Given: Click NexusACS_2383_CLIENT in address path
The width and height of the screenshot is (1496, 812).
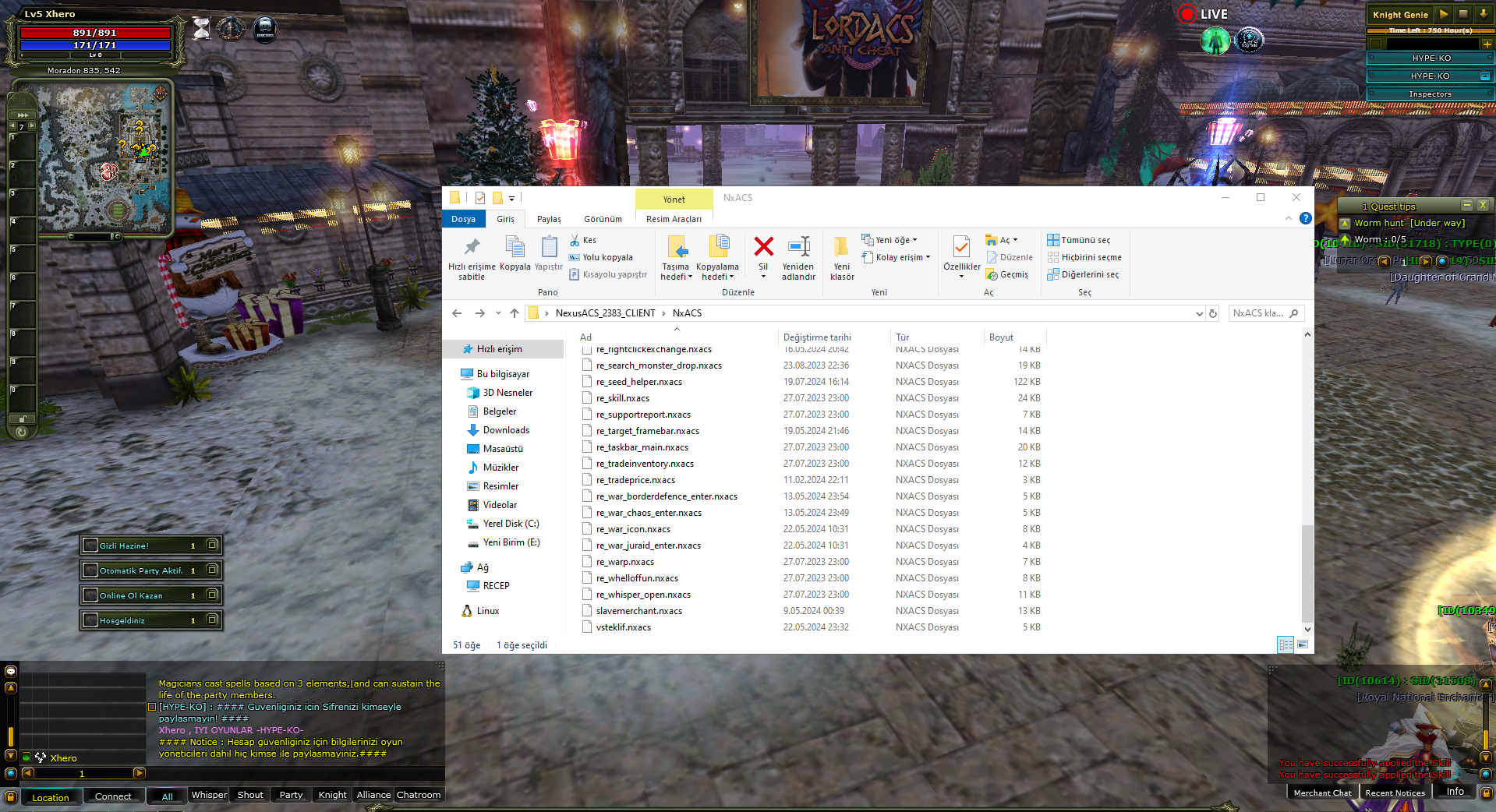Looking at the screenshot, I should pyautogui.click(x=605, y=313).
